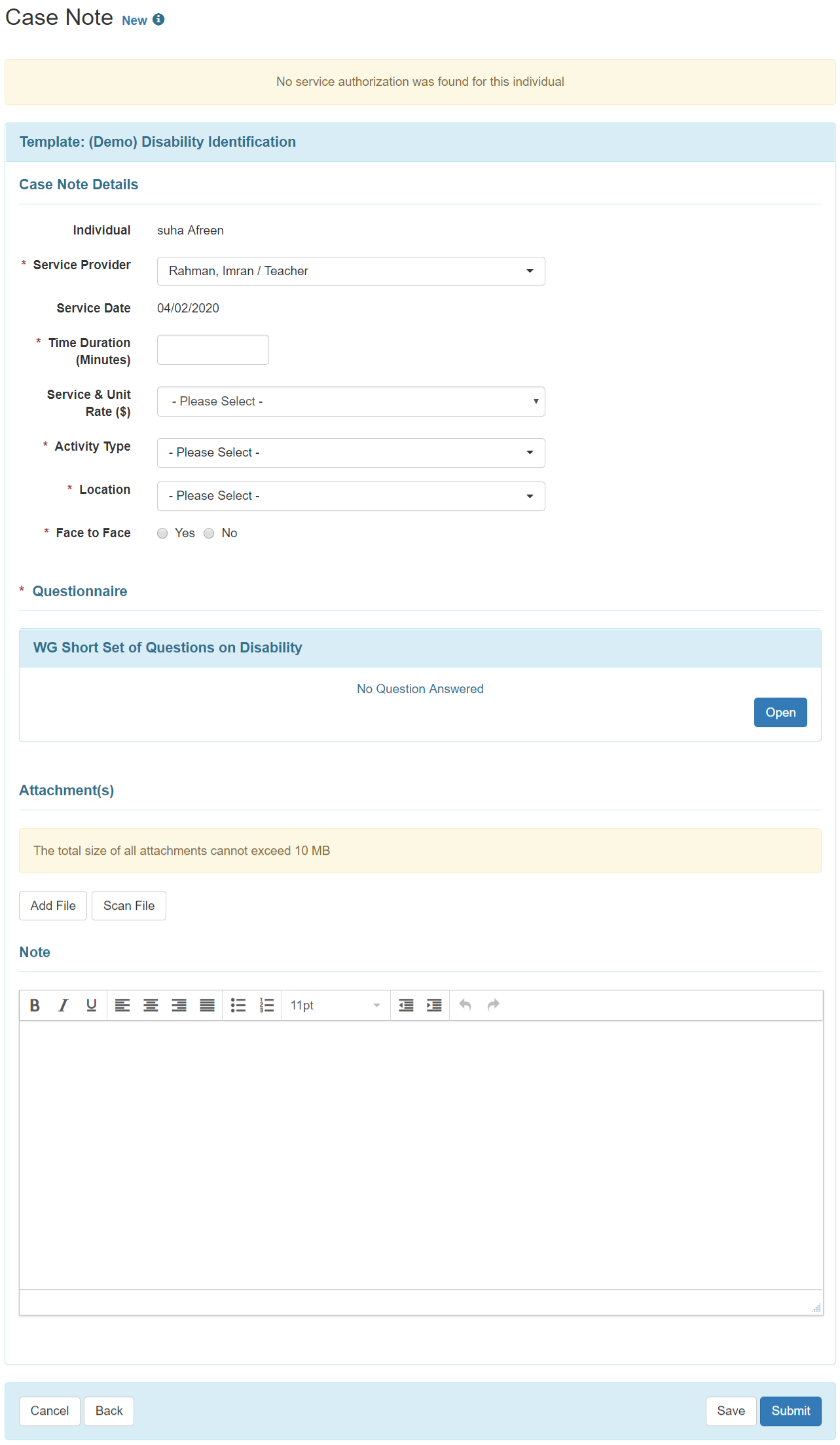Insert a bulleted list in note
Image resolution: width=840 pixels, height=1445 pixels.
pyautogui.click(x=238, y=1005)
